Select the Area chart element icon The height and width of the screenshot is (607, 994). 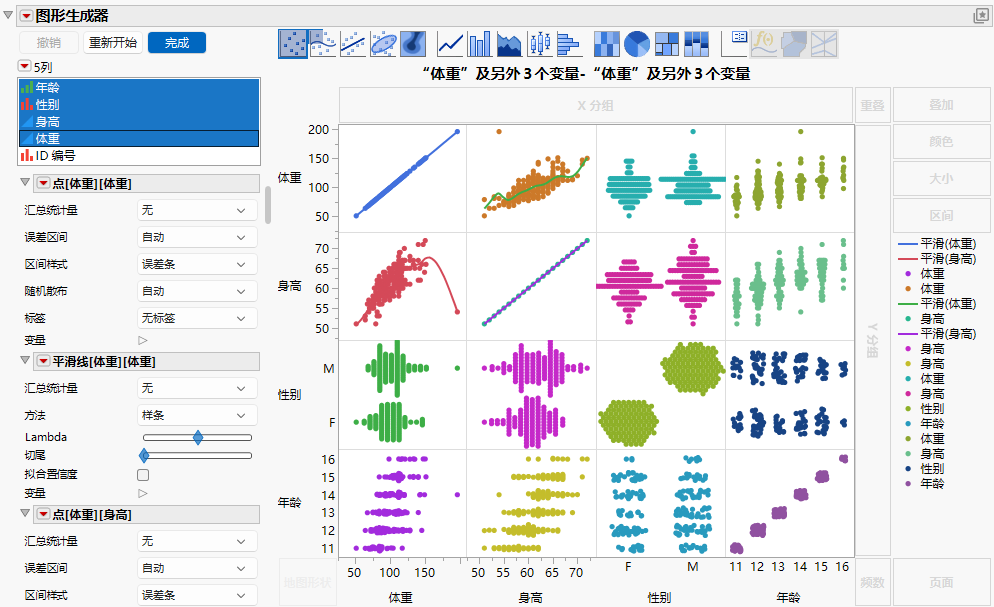pos(510,44)
